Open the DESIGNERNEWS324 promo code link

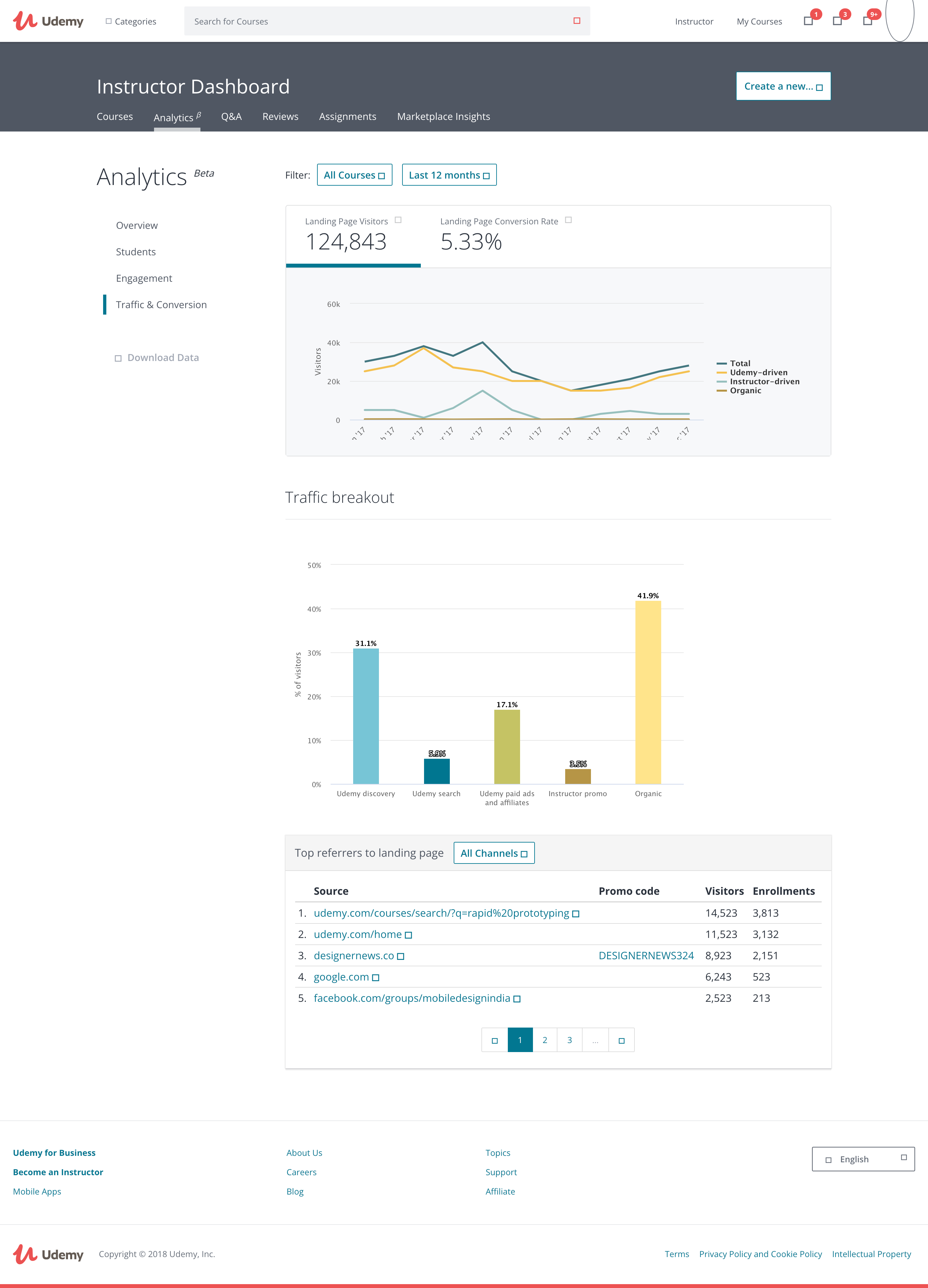[646, 956]
